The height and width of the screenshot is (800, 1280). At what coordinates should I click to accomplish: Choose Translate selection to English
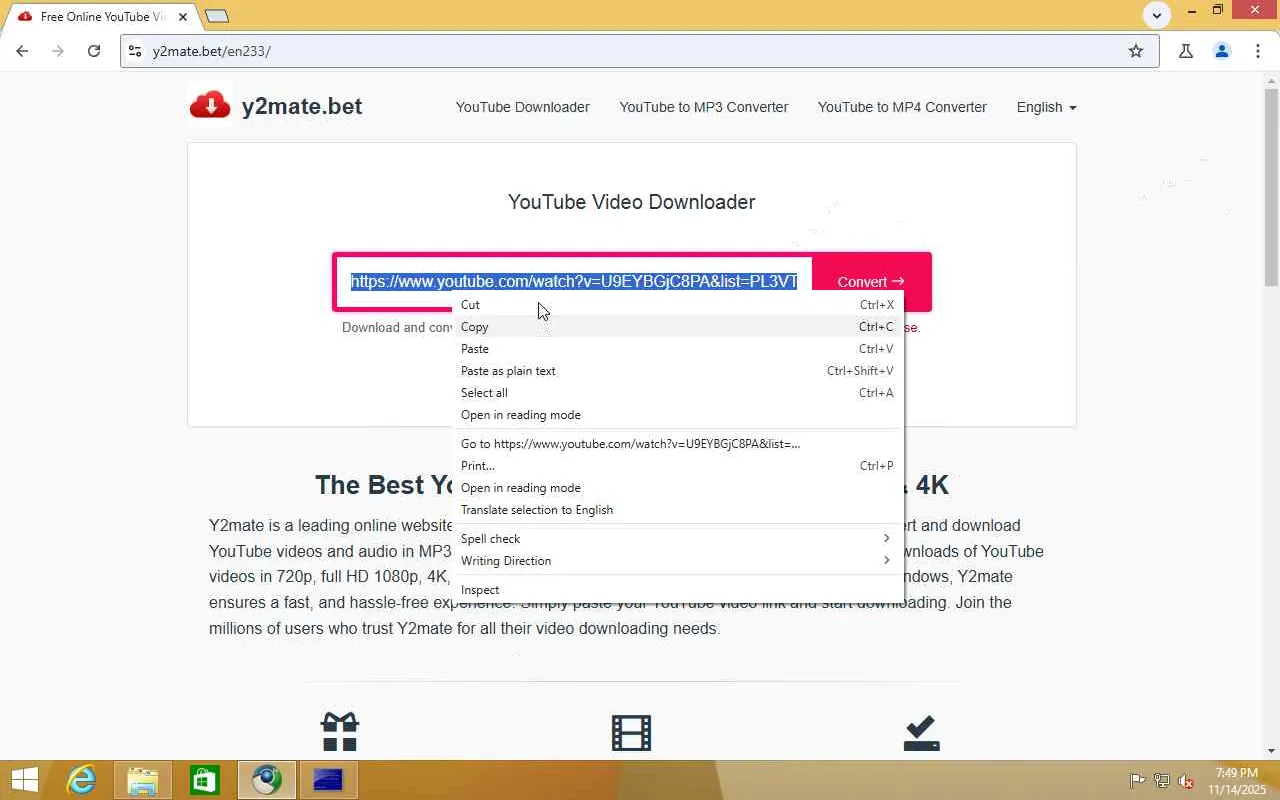(678, 510)
